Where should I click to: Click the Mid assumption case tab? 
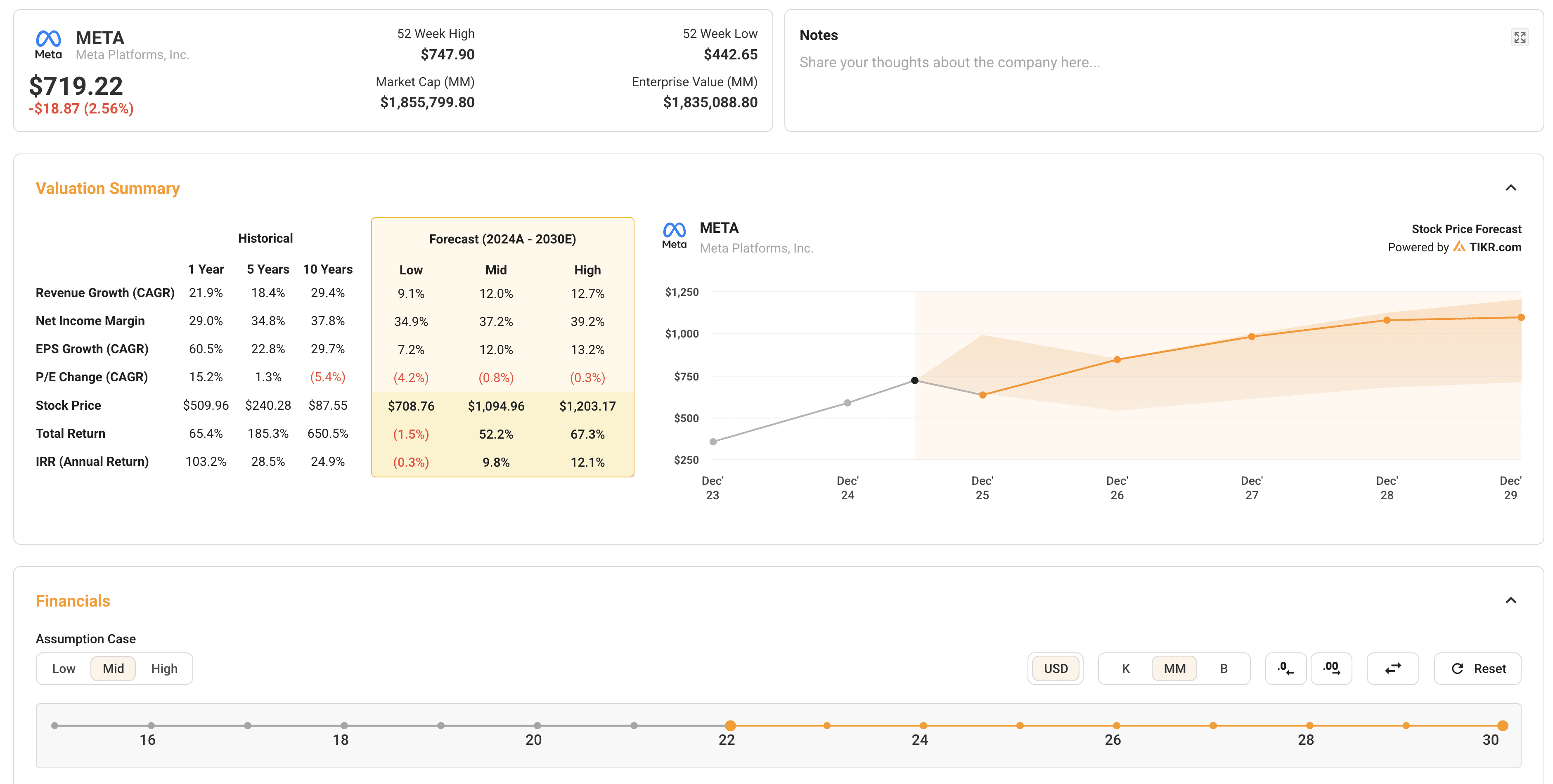click(x=114, y=668)
